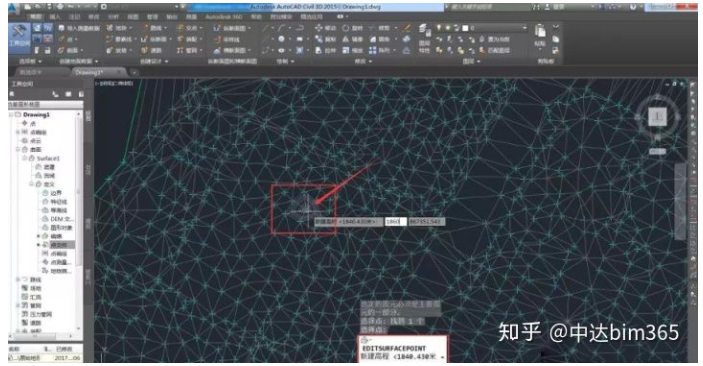Screen dimensions: 703x366
Task: Click Make Current layer icon
Action: click(x=494, y=39)
